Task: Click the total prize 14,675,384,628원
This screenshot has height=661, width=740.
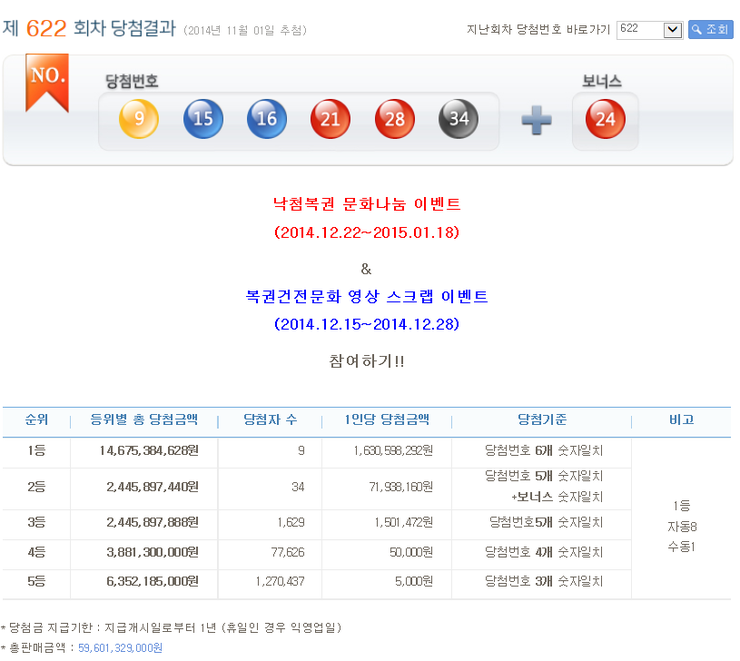Action: (x=149, y=451)
